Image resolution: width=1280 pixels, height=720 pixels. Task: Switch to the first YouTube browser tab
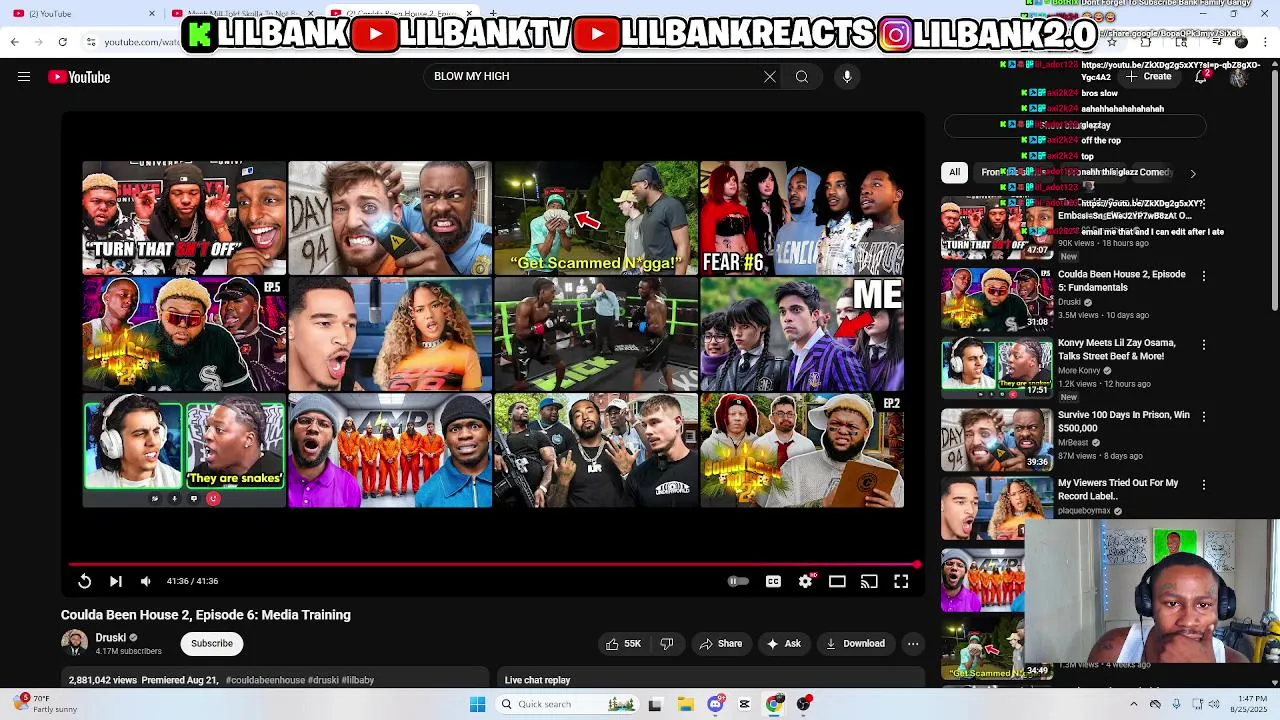click(83, 13)
